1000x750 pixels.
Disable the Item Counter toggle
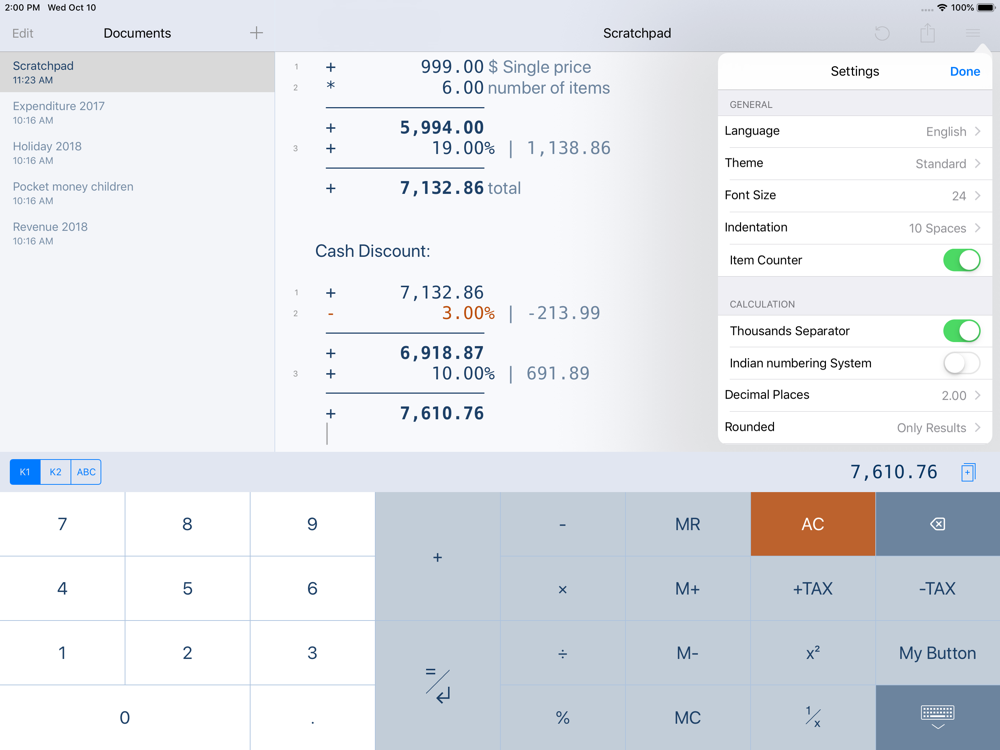pyautogui.click(x=961, y=260)
